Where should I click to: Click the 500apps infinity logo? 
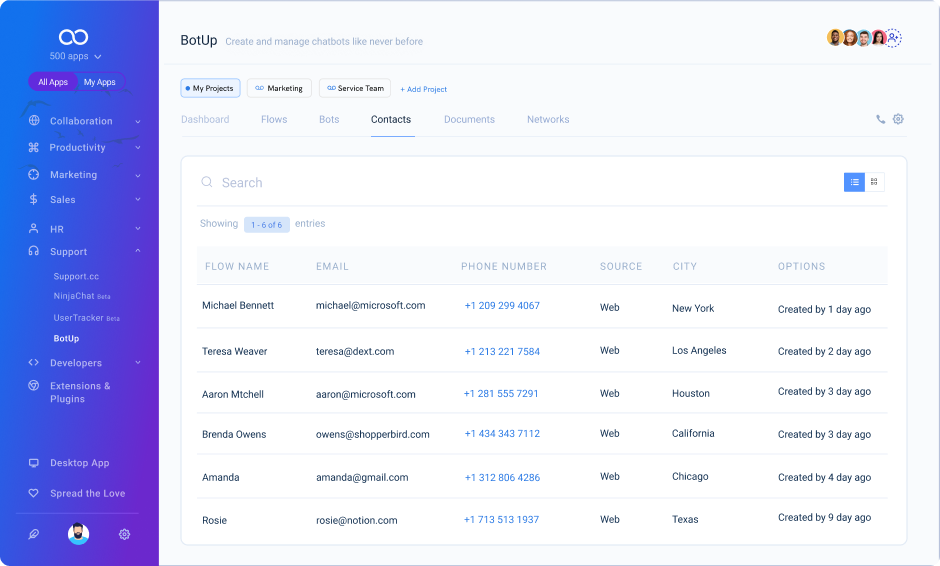pos(74,37)
